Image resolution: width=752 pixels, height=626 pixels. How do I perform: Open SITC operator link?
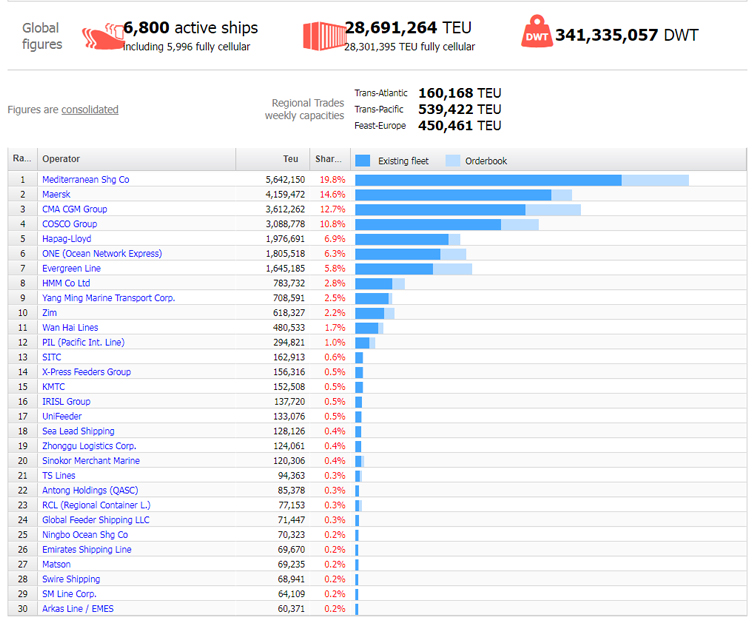52,357
